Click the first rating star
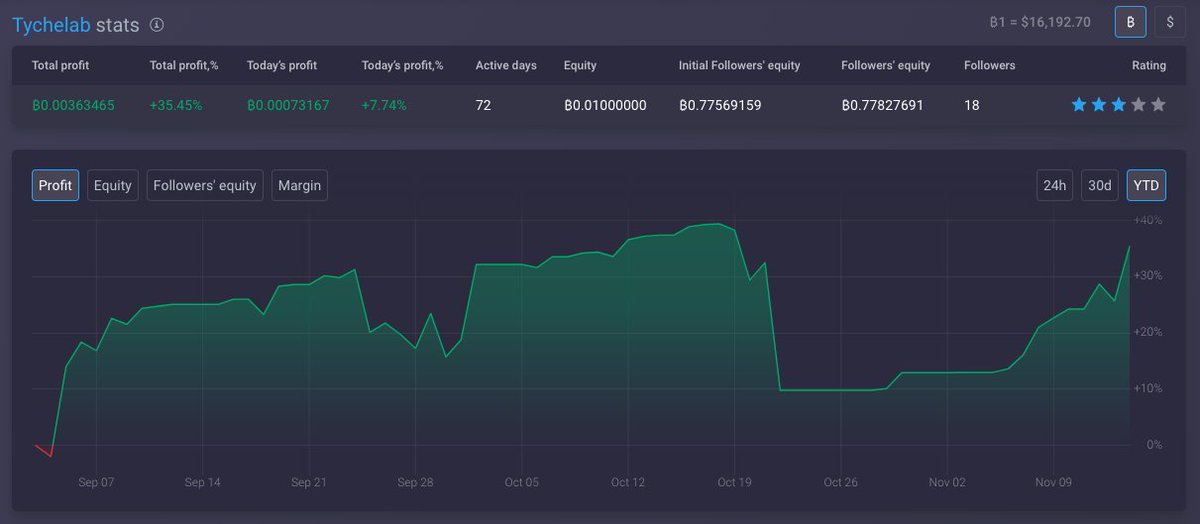The image size is (1200, 524). click(1079, 104)
